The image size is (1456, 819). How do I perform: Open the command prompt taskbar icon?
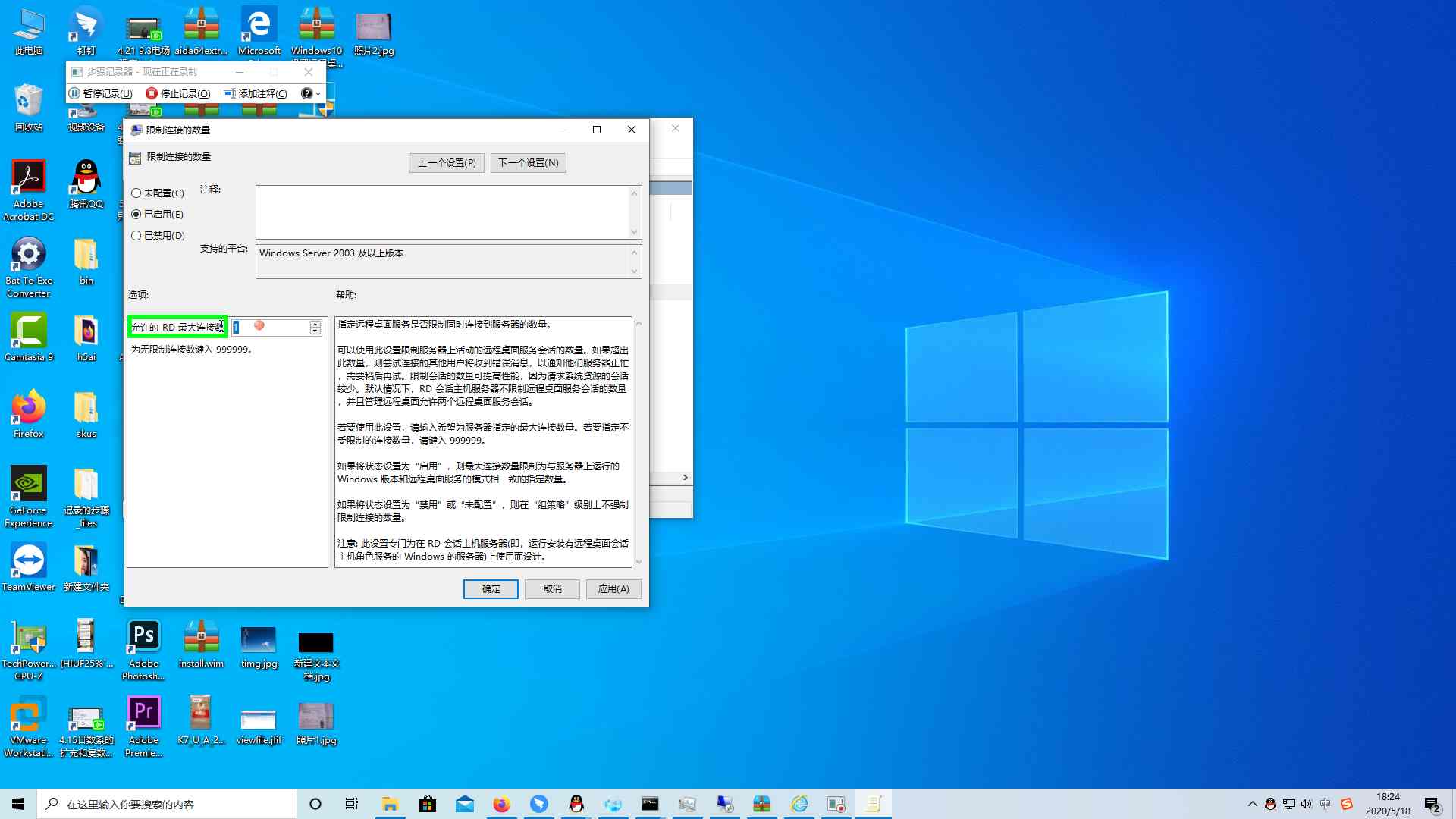click(x=650, y=804)
